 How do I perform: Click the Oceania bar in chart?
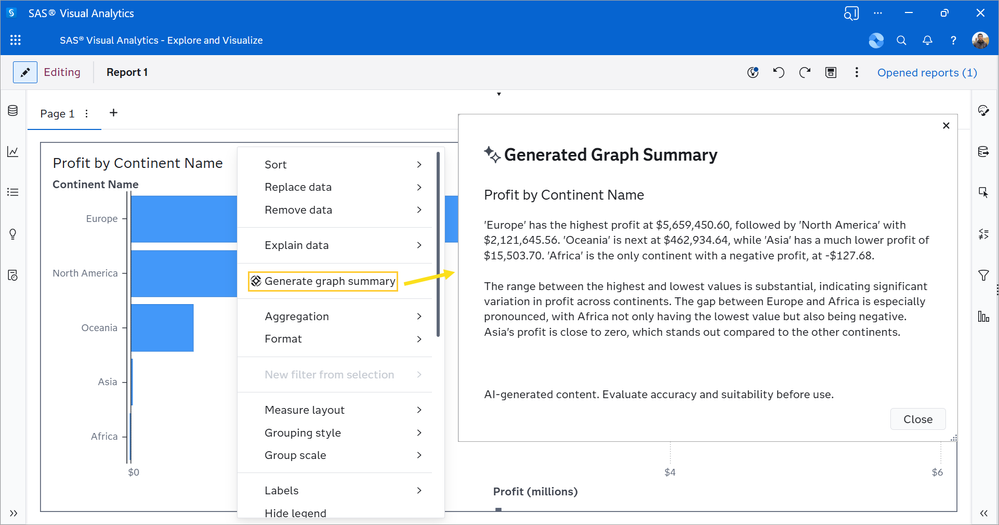coord(162,327)
